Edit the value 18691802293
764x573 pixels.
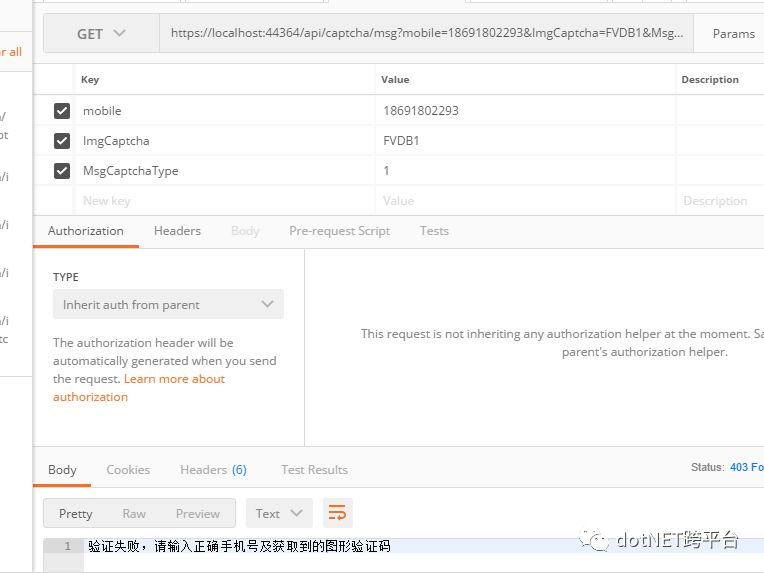point(525,111)
